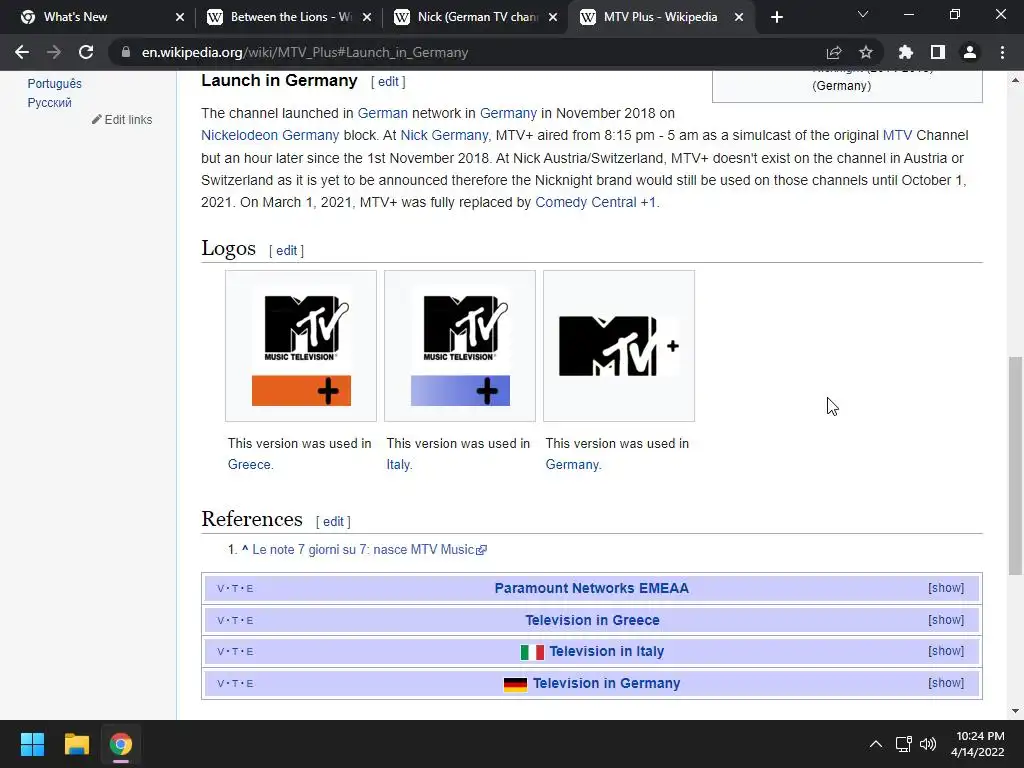Open the German link in paragraph
Image resolution: width=1024 pixels, height=768 pixels.
pos(383,113)
